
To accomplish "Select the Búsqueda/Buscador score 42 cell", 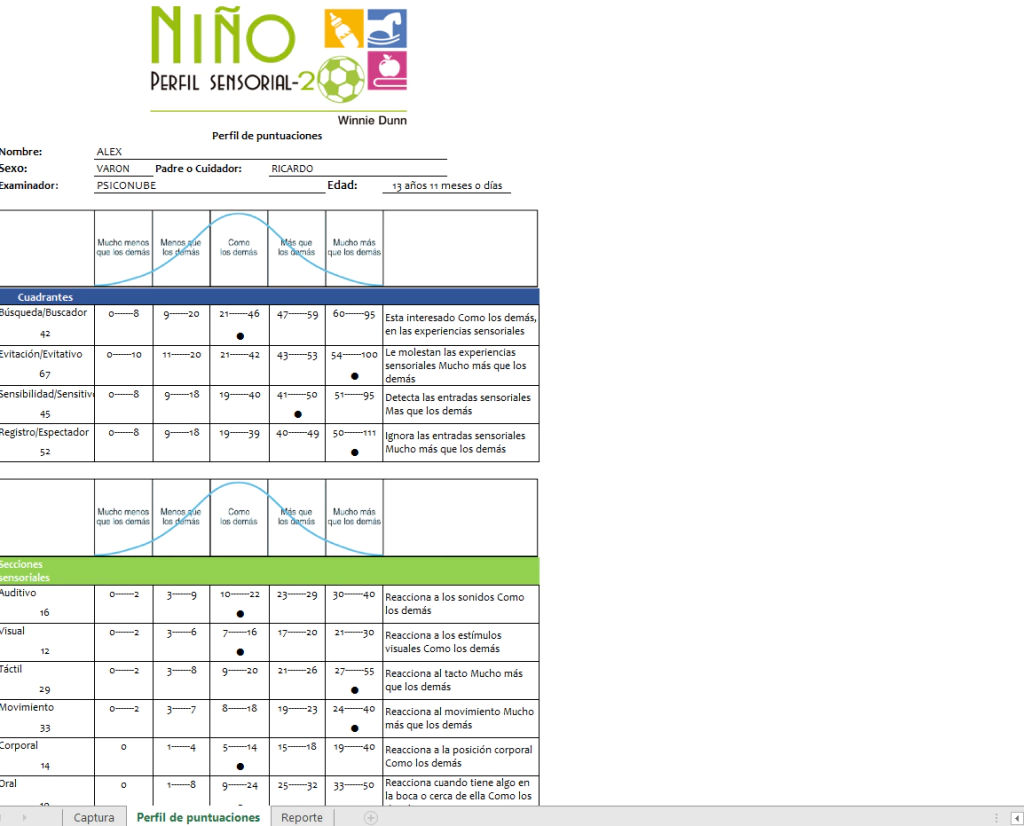I will coord(46,333).
